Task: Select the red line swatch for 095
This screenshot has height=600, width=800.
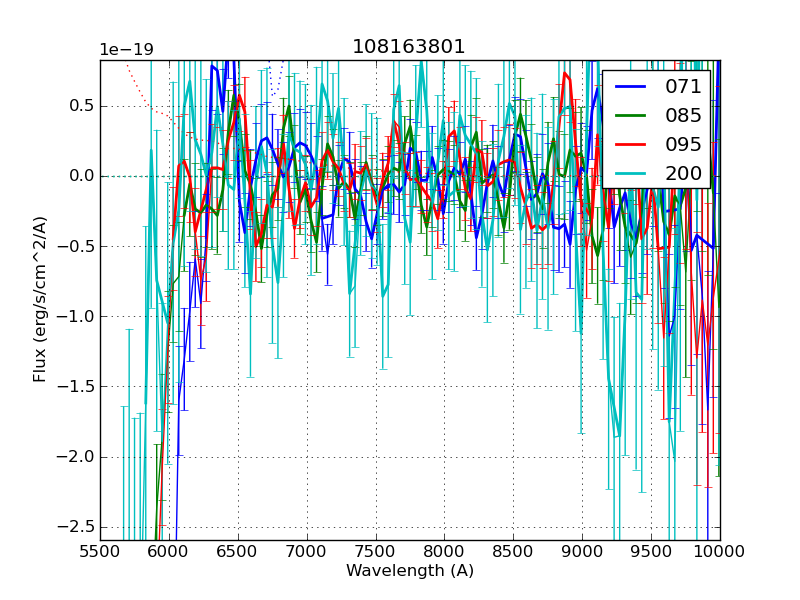Action: 631,144
